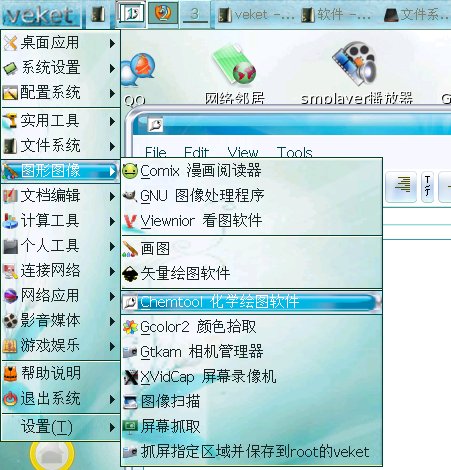
Task: Click the file manager launcher on the taskbar
Action: click(98, 14)
